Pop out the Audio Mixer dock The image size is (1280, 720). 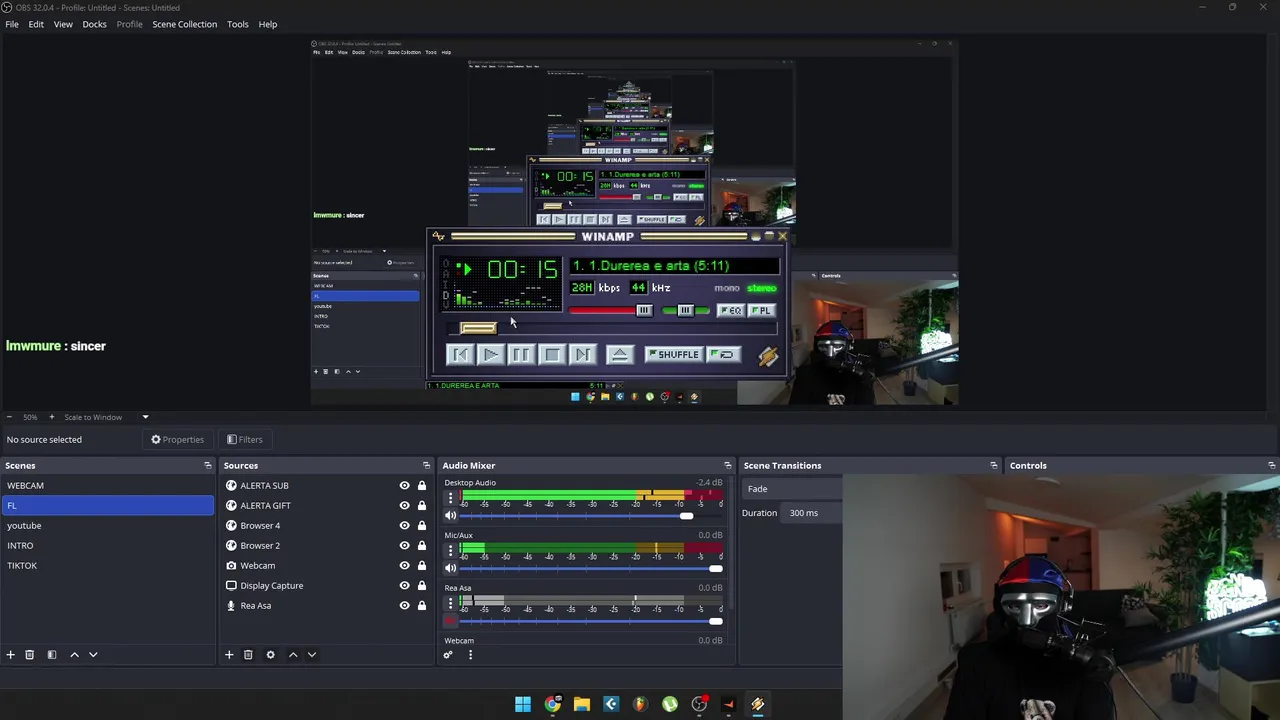click(x=727, y=466)
